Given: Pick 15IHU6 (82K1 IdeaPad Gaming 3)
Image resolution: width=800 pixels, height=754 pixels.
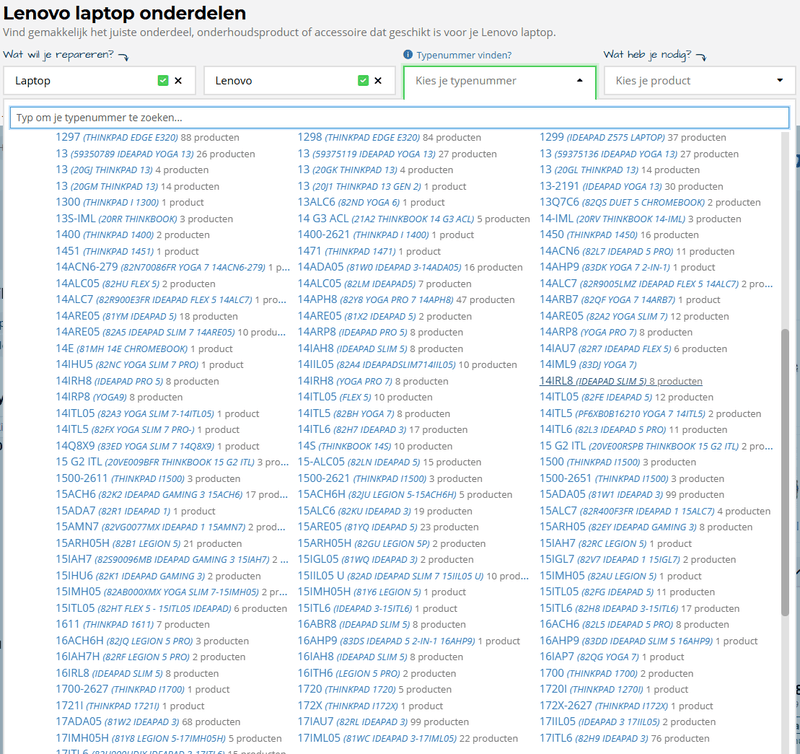Looking at the screenshot, I should point(158,576).
